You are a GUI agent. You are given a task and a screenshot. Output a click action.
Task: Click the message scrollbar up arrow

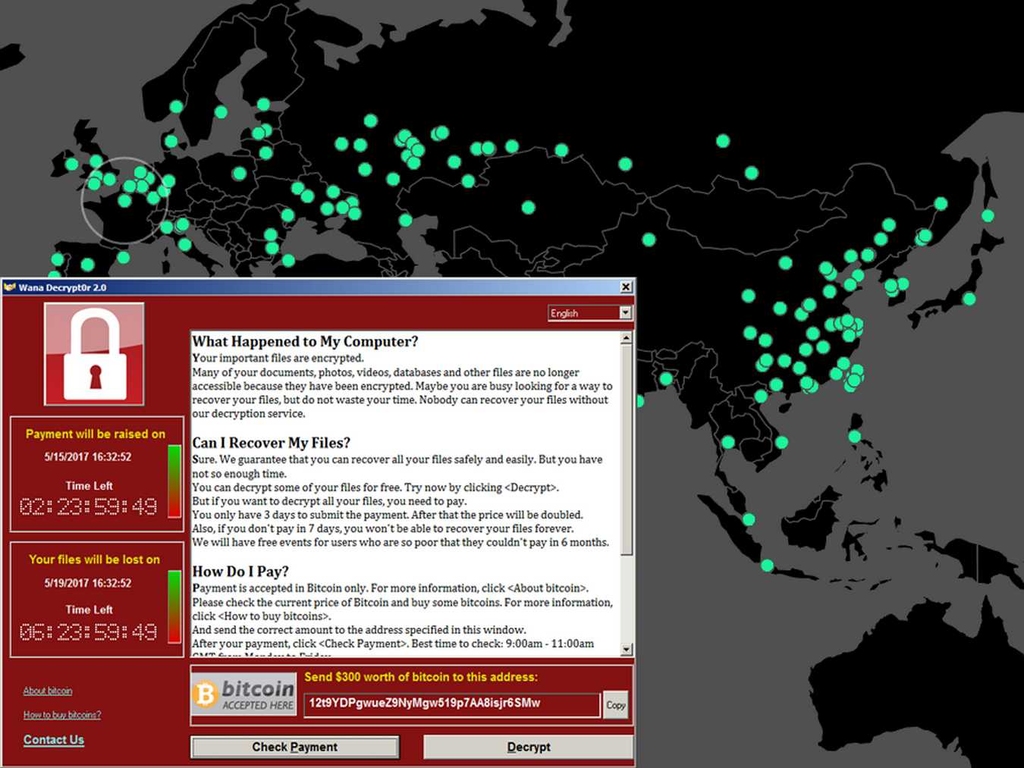(626, 338)
